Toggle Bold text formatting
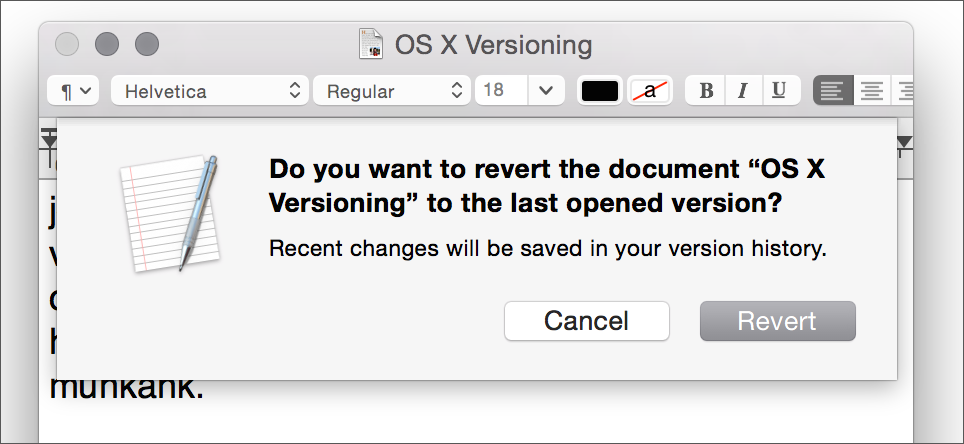Viewport: 964px width, 444px height. click(706, 91)
